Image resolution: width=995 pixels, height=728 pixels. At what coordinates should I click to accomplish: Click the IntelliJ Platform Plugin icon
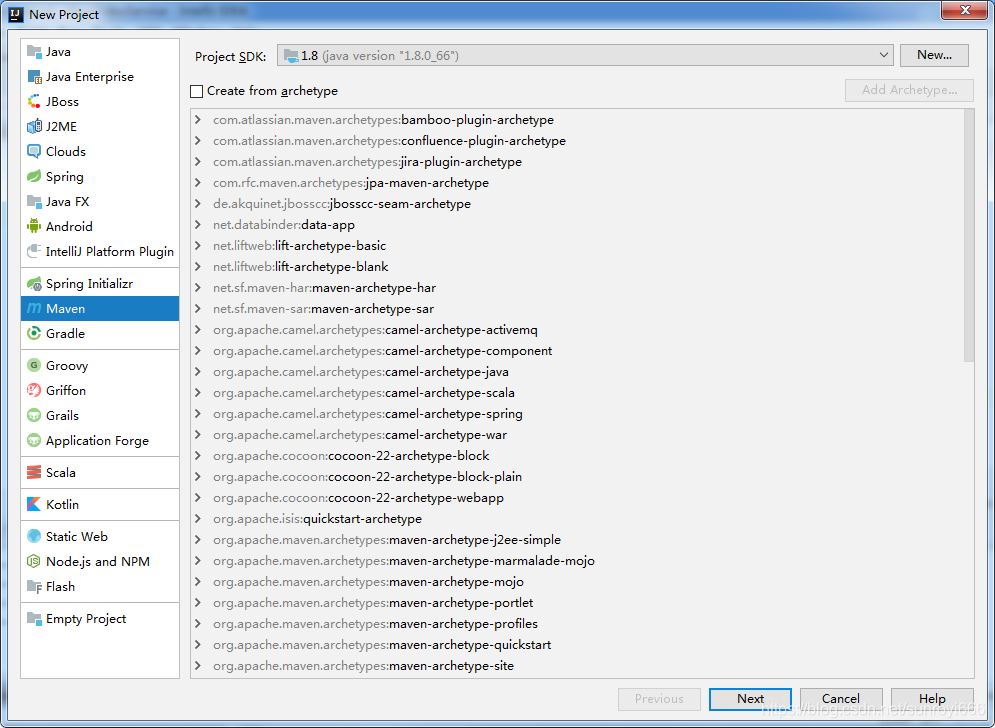click(34, 251)
